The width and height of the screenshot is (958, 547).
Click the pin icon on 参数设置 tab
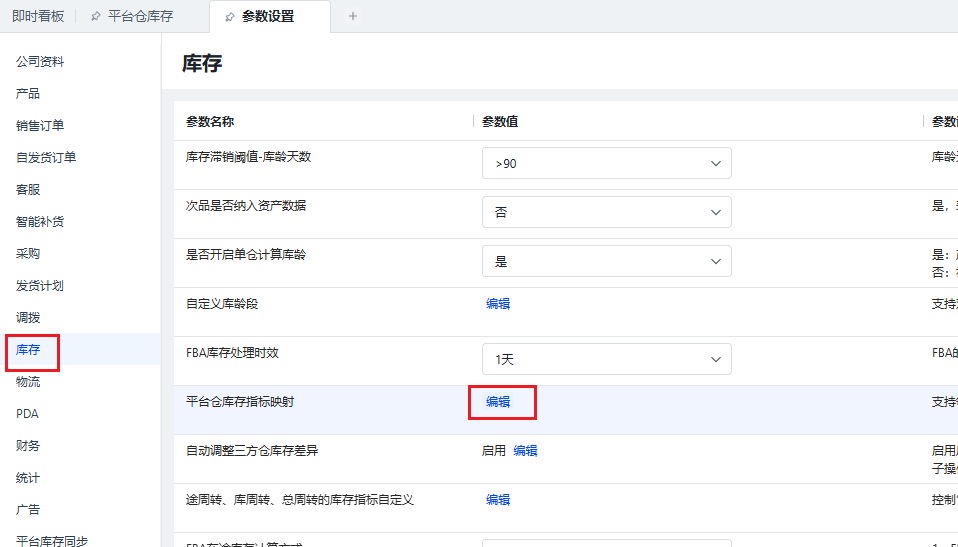point(230,17)
